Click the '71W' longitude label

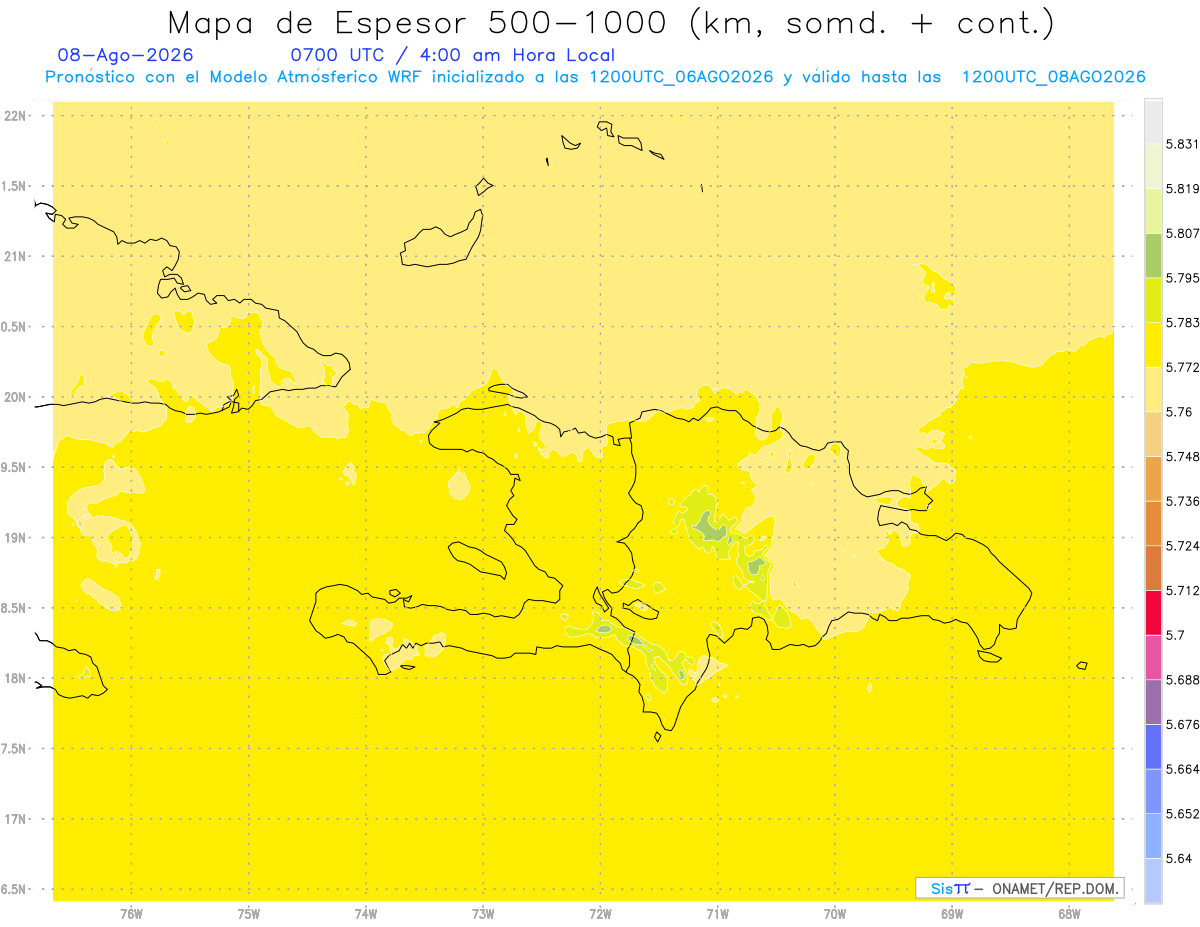click(717, 913)
